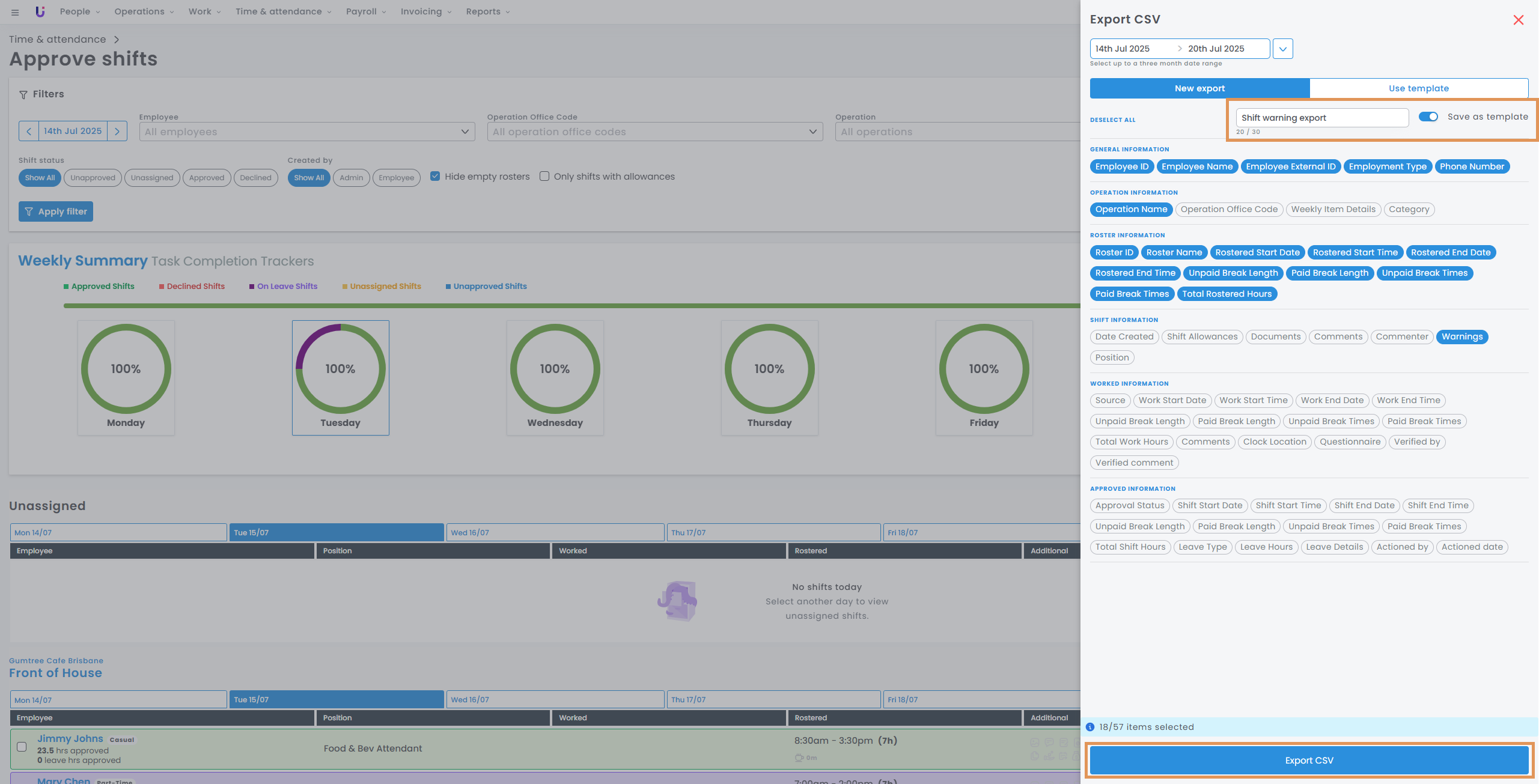Toggle Save as template switch

[x=1428, y=117]
